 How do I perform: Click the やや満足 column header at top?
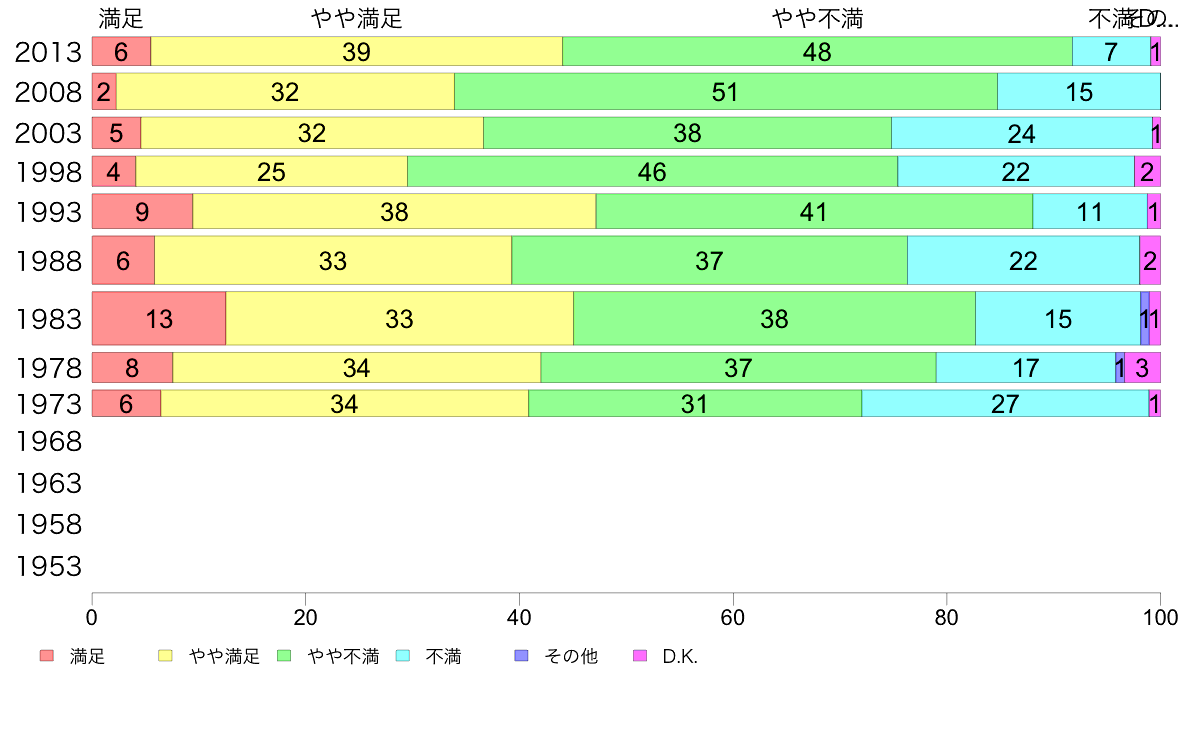(x=357, y=18)
